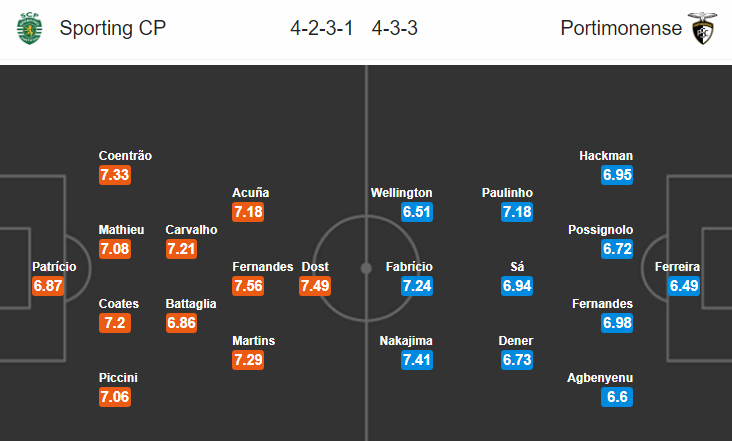Click the 4-2-3-1 formation text
732x441 pixels.
322,28
